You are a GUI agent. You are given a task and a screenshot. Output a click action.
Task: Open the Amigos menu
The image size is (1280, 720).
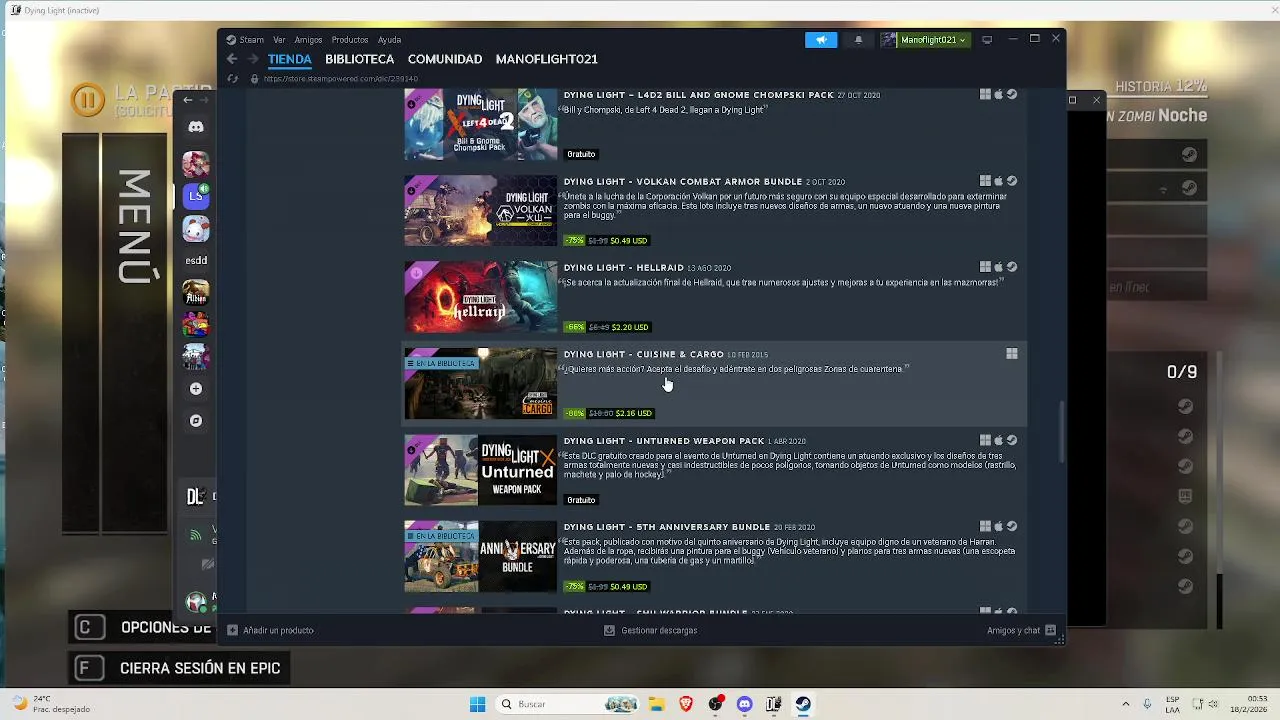[308, 40]
